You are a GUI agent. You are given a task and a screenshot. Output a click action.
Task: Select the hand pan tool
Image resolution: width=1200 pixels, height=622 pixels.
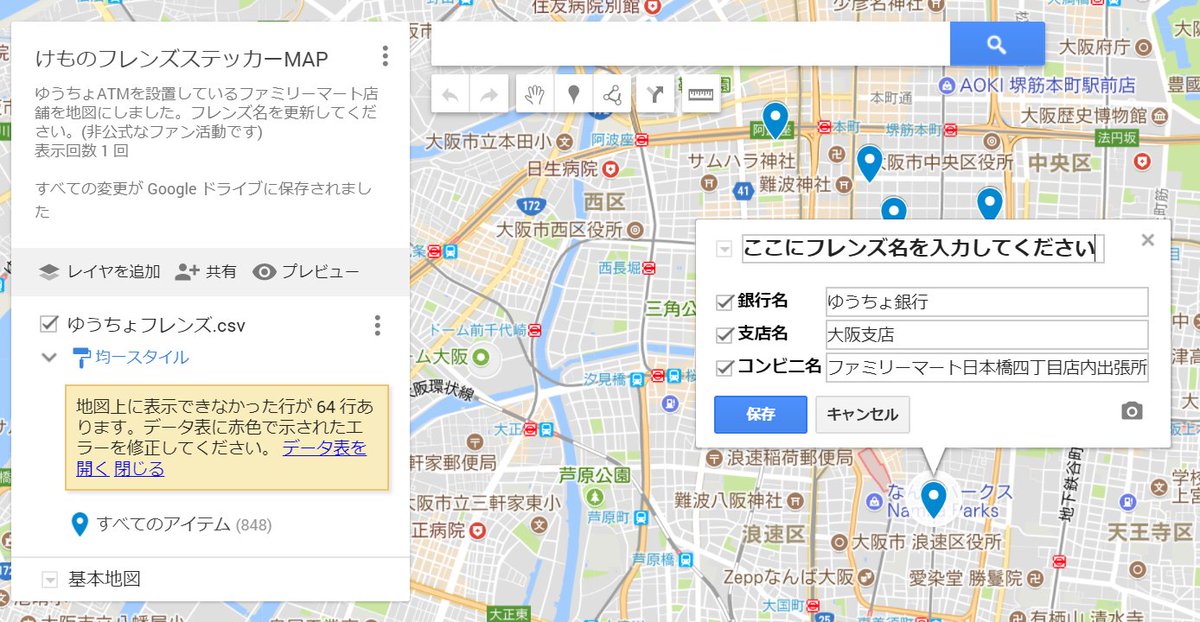point(535,93)
